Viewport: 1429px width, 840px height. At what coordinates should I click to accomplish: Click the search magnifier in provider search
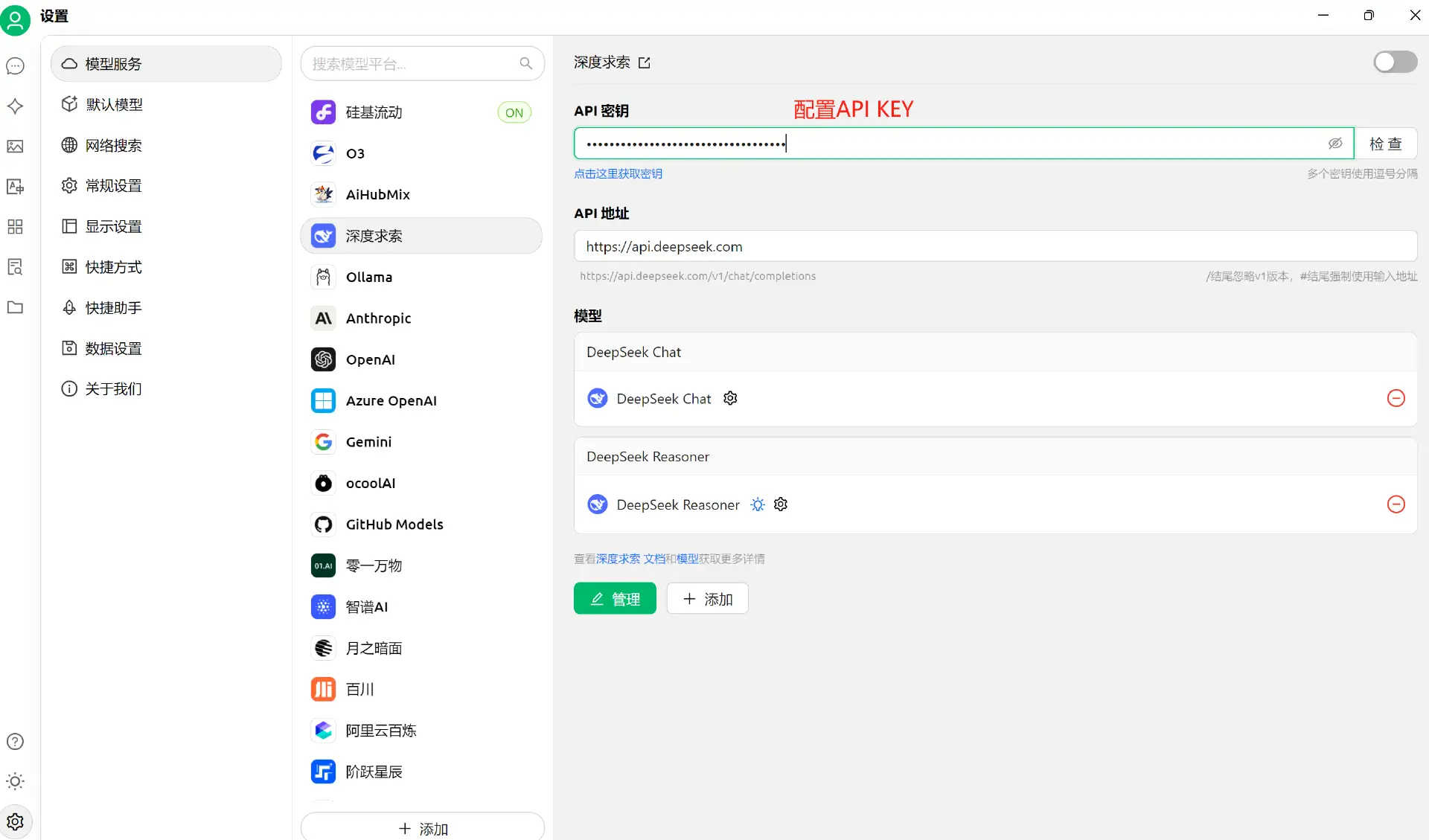pyautogui.click(x=526, y=64)
